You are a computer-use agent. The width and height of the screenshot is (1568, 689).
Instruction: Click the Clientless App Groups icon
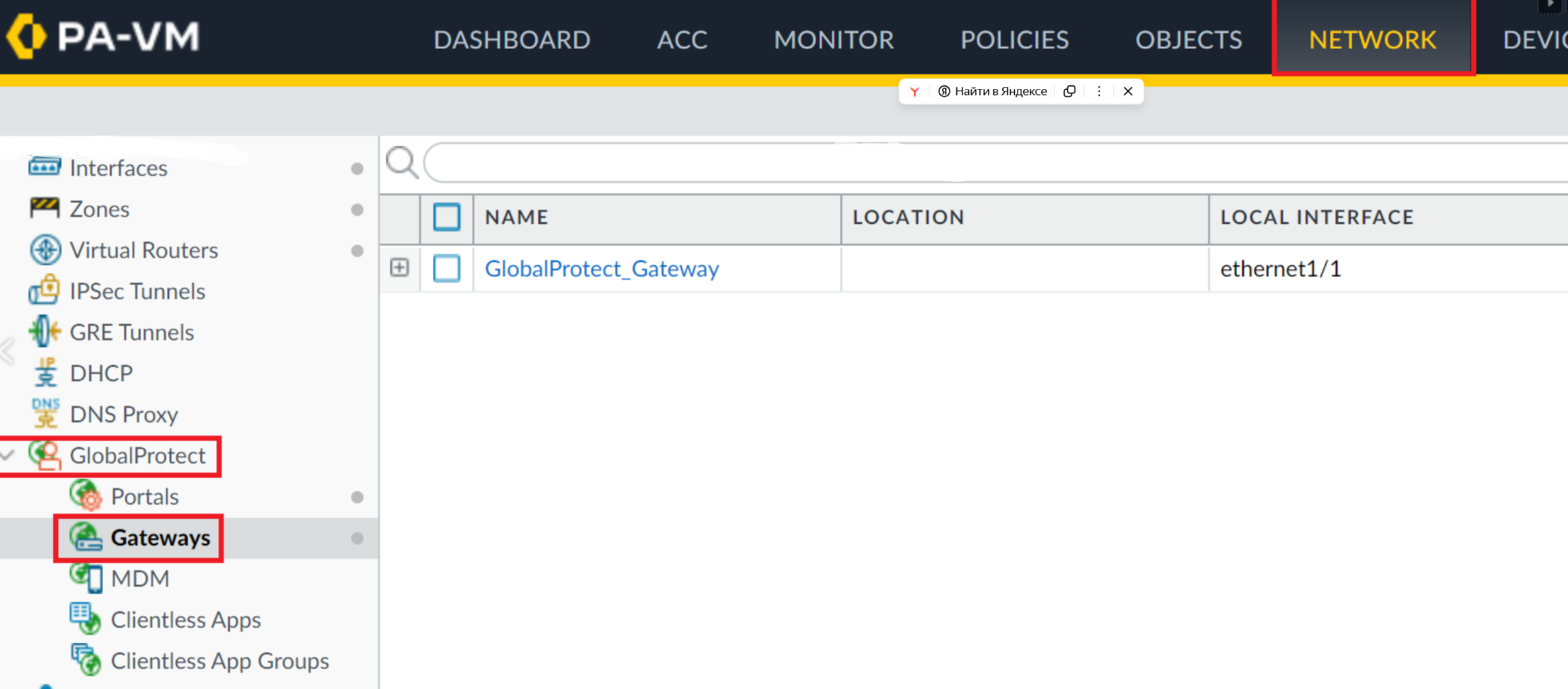[x=86, y=659]
